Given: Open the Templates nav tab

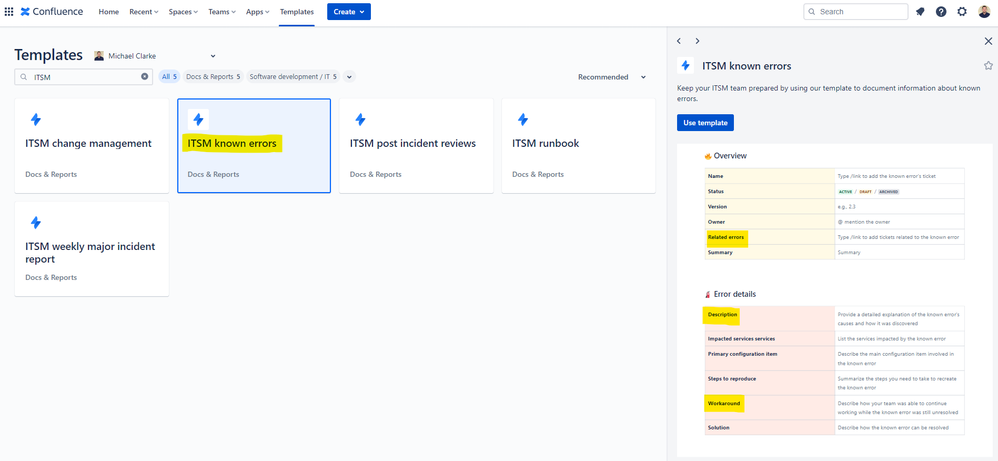Looking at the screenshot, I should 297,11.
